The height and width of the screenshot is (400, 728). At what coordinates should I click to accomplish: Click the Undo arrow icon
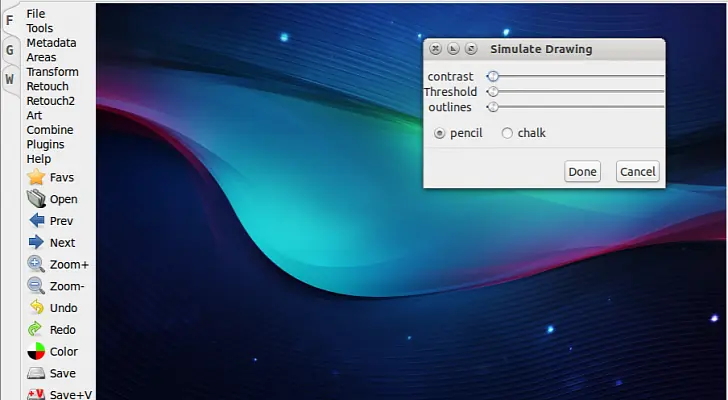(x=36, y=308)
